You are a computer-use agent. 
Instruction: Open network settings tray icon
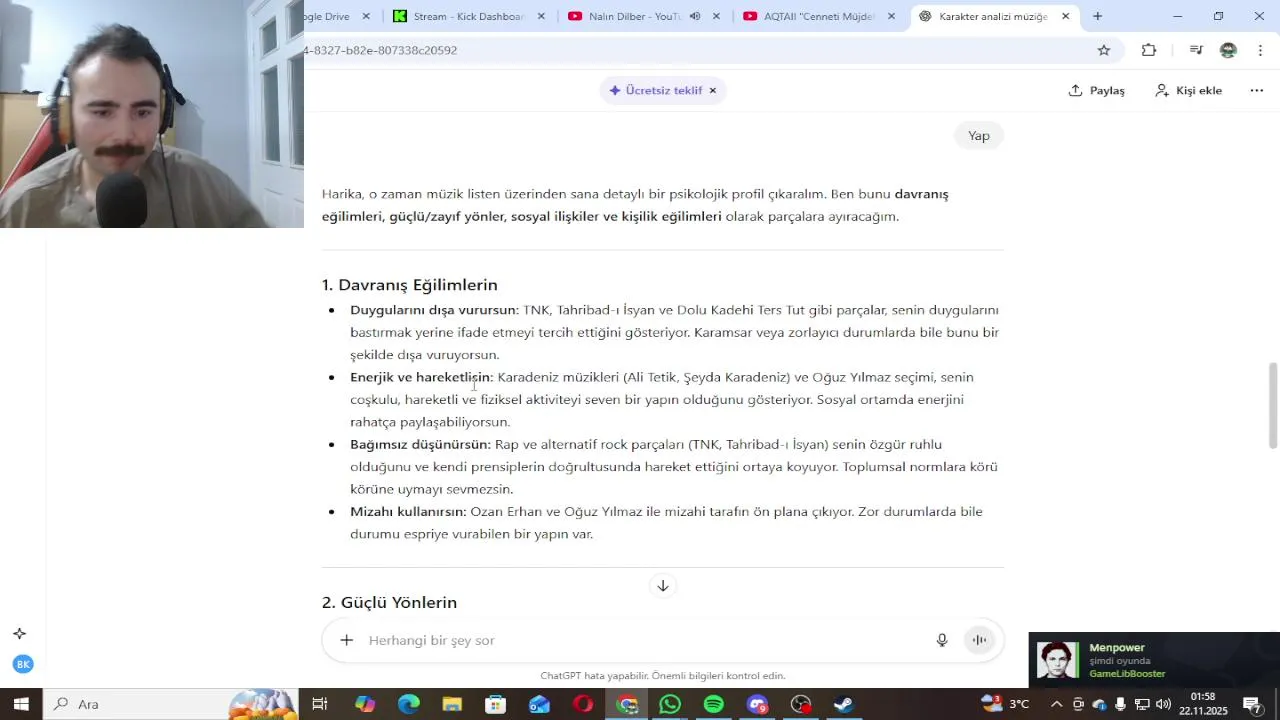(1142, 704)
